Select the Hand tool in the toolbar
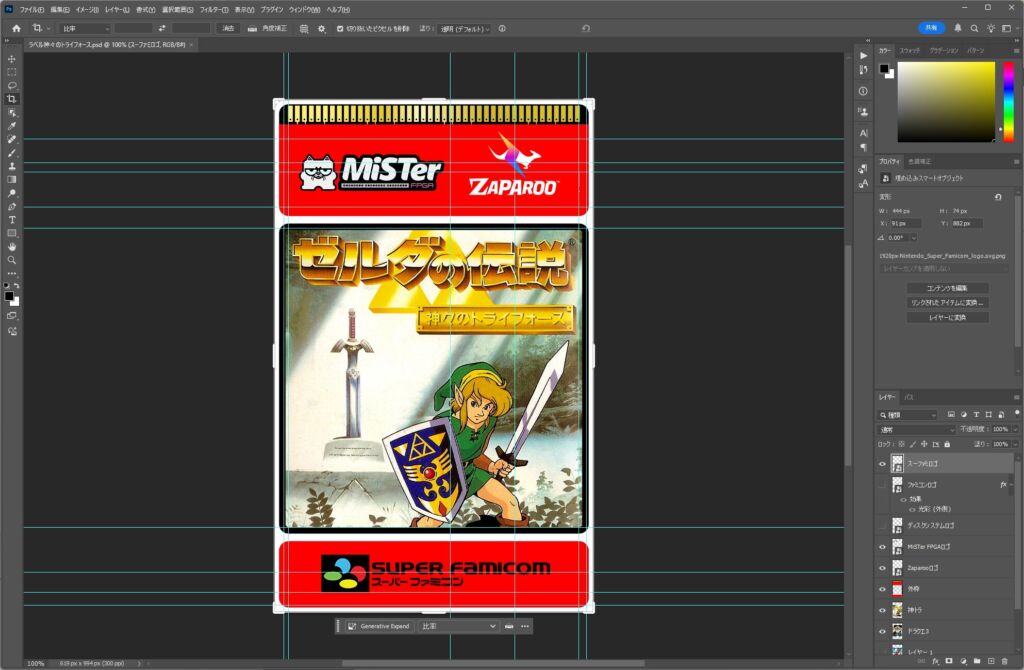Screen dimensions: 1024x670 pos(12,246)
